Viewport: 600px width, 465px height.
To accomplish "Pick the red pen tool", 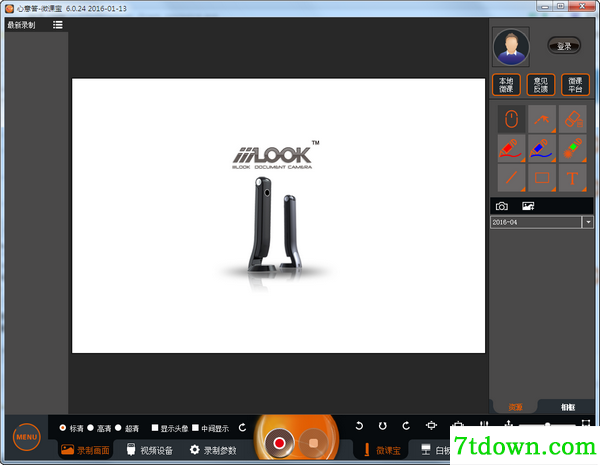I will tap(511, 148).
